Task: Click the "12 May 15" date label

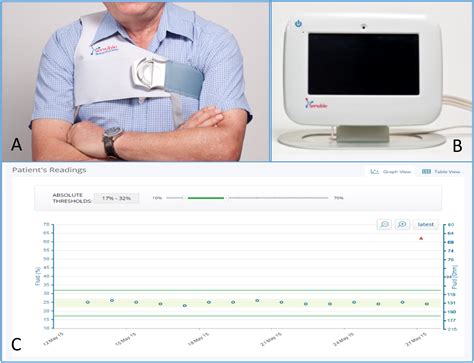Action: coord(54,340)
